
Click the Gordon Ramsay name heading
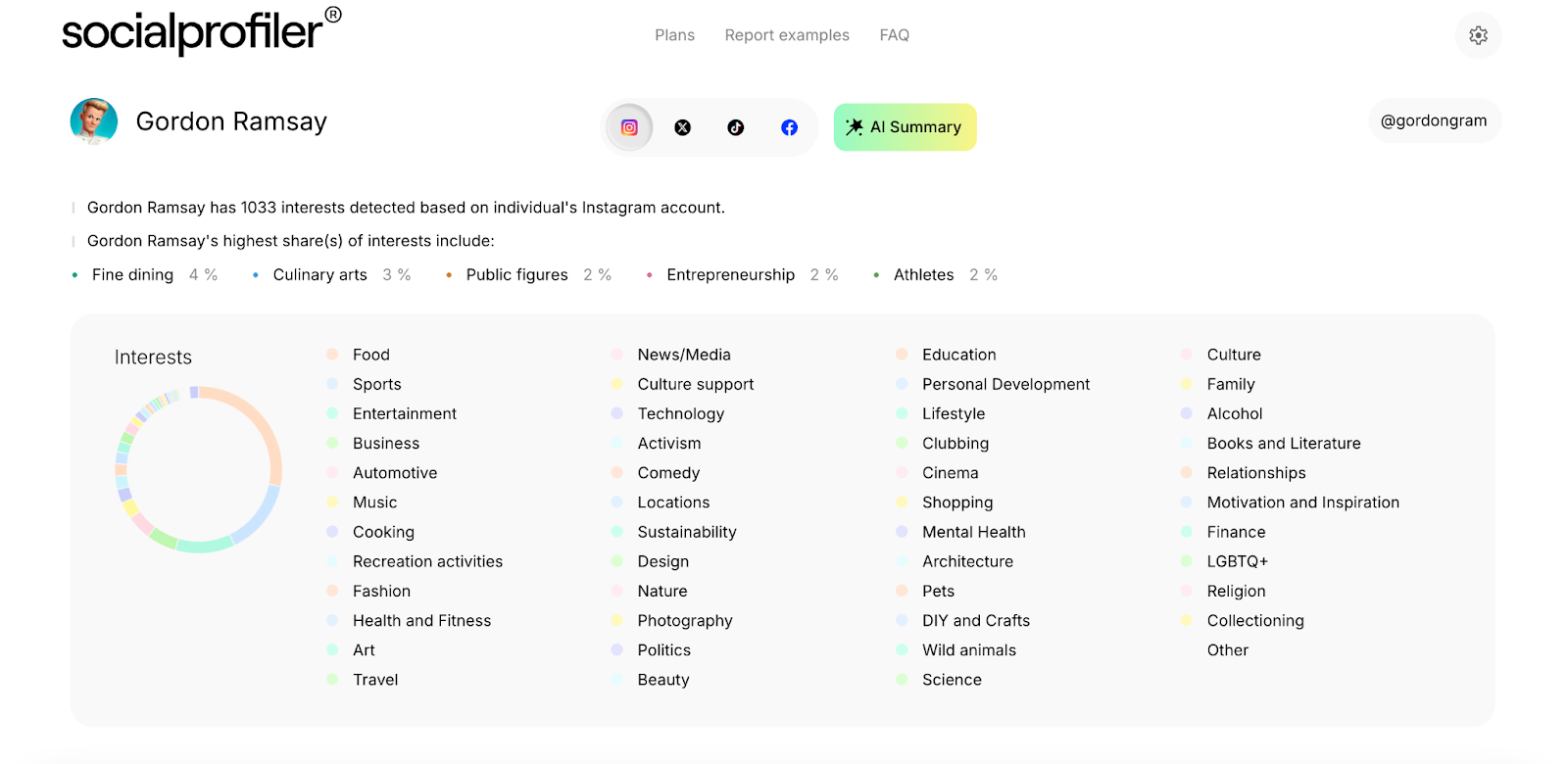[231, 121]
